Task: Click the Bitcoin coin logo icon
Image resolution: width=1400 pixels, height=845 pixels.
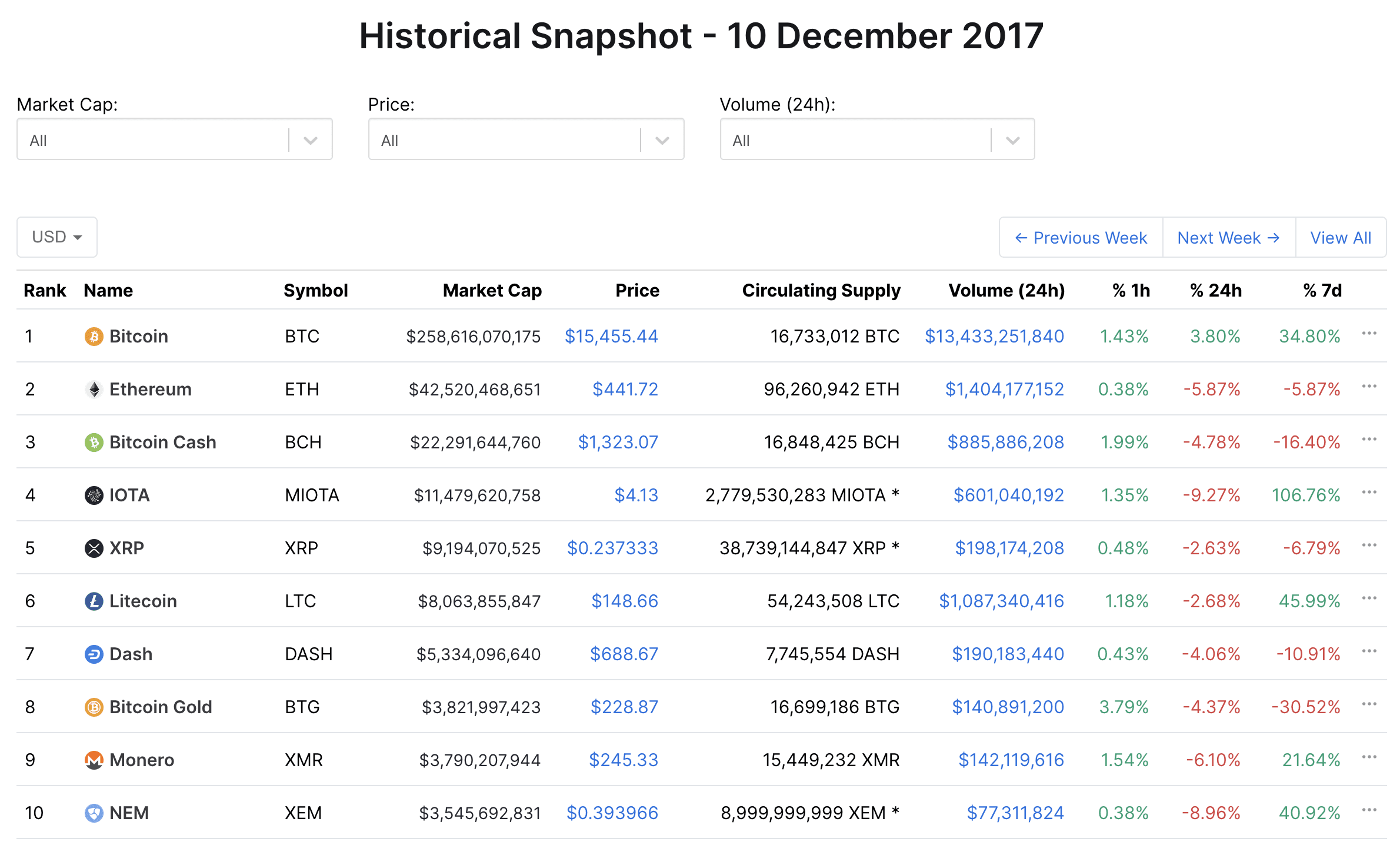Action: tap(94, 337)
